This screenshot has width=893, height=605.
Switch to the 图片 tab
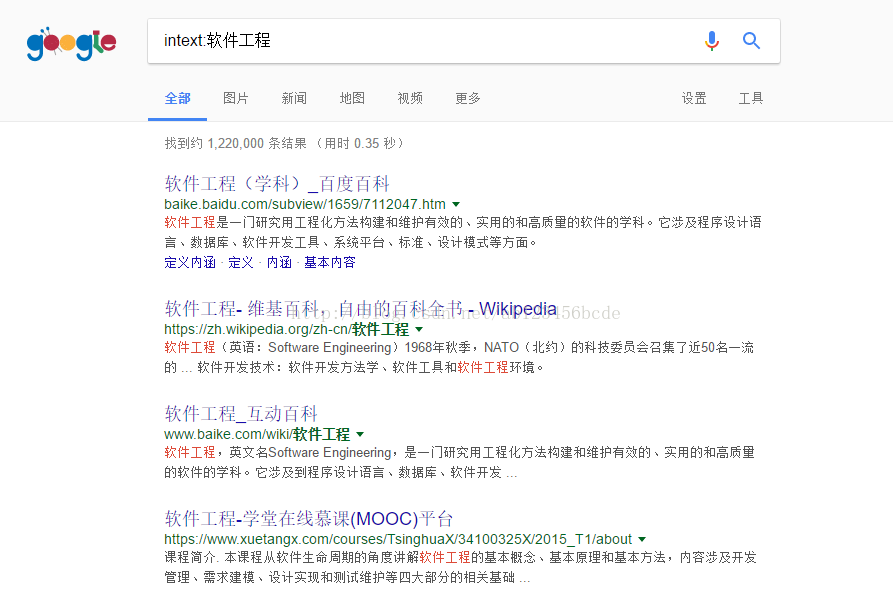coord(236,99)
